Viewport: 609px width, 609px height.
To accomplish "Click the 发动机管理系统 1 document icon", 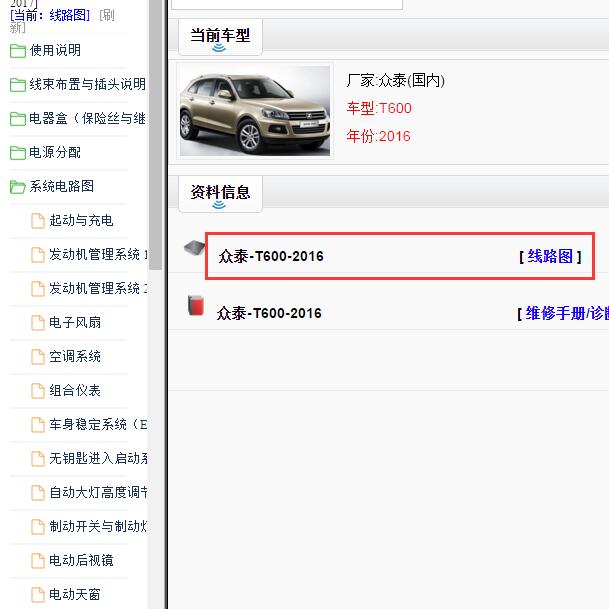I will click(x=38, y=255).
